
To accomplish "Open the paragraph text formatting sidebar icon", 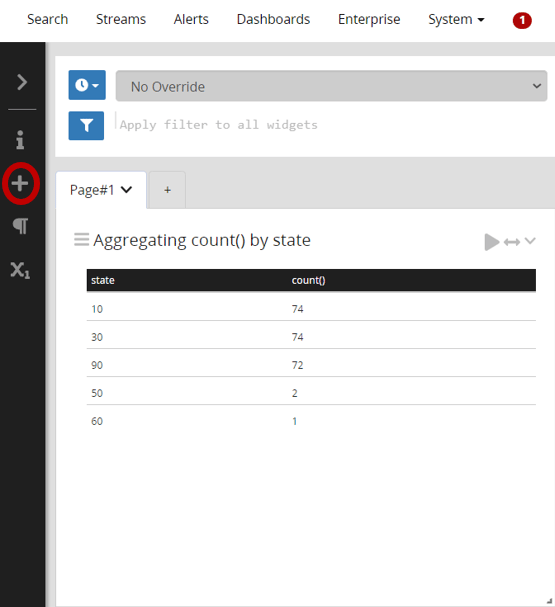I will click(x=20, y=226).
